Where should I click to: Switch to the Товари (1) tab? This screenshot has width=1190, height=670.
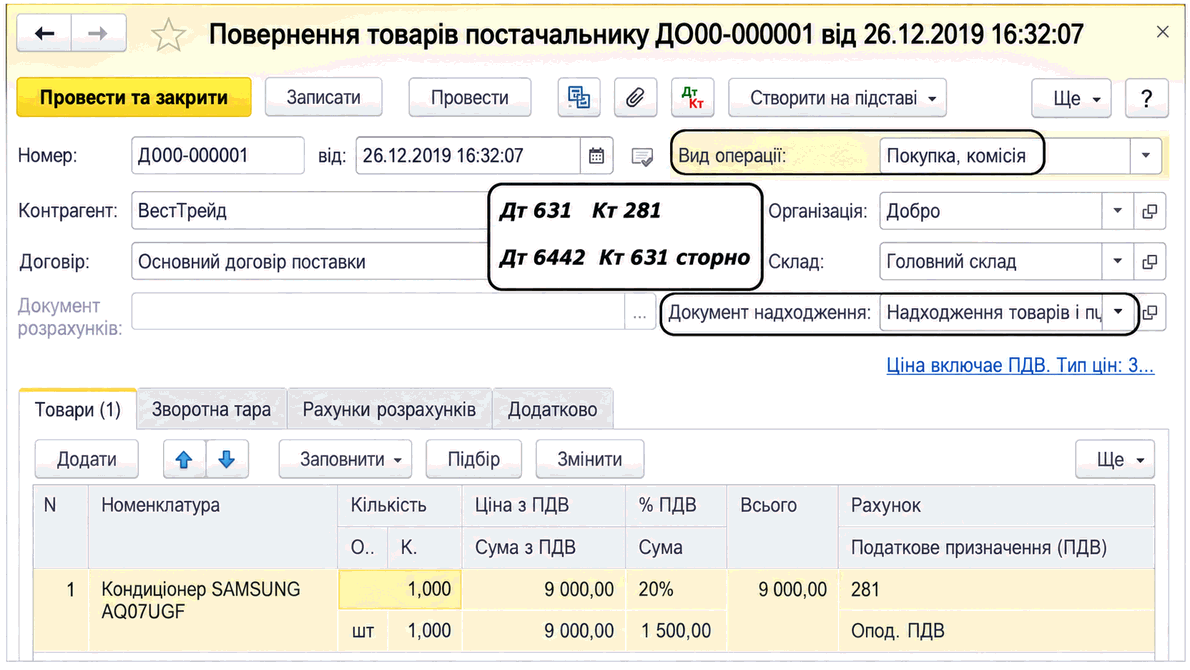tap(77, 410)
